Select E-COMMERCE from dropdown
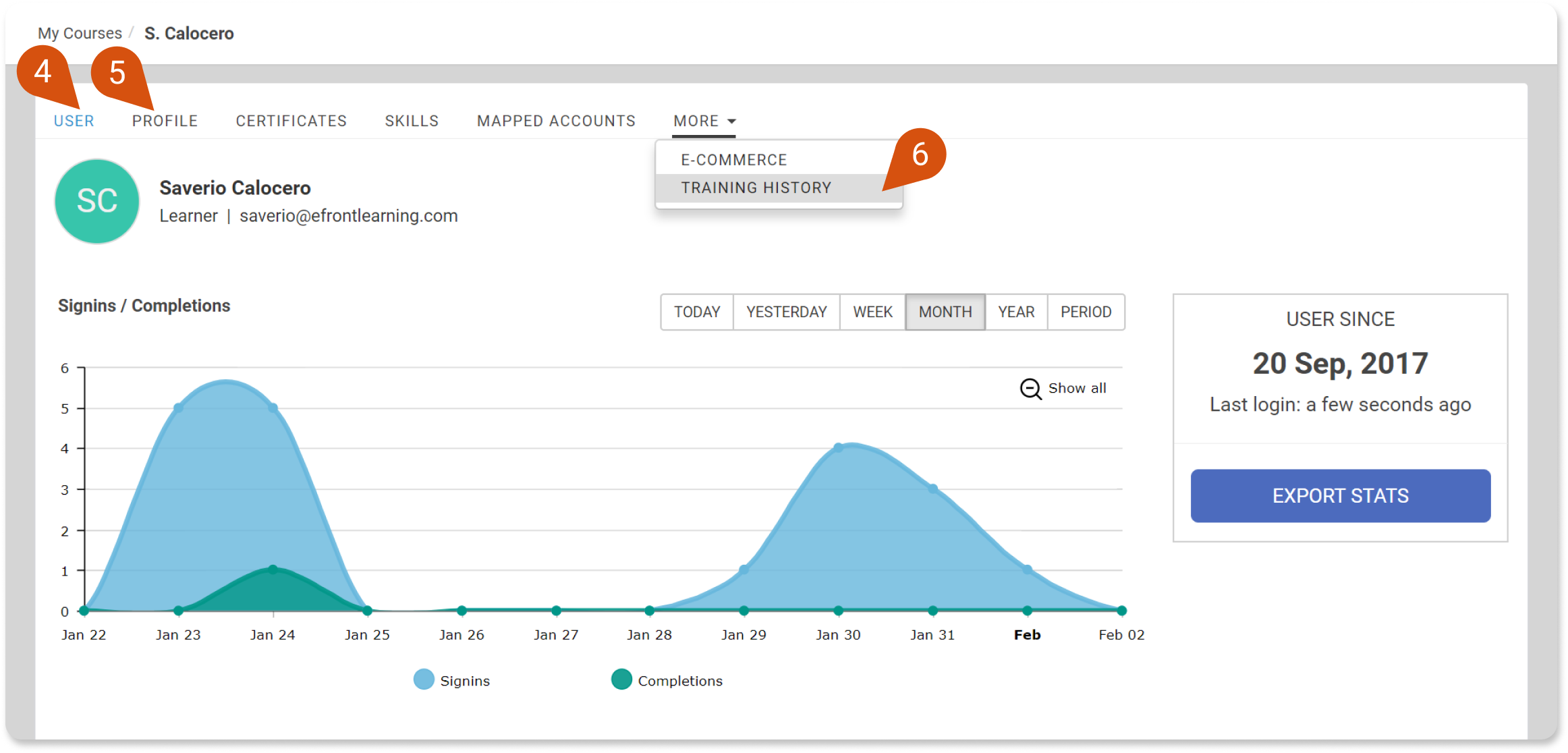1568x753 pixels. coord(735,159)
